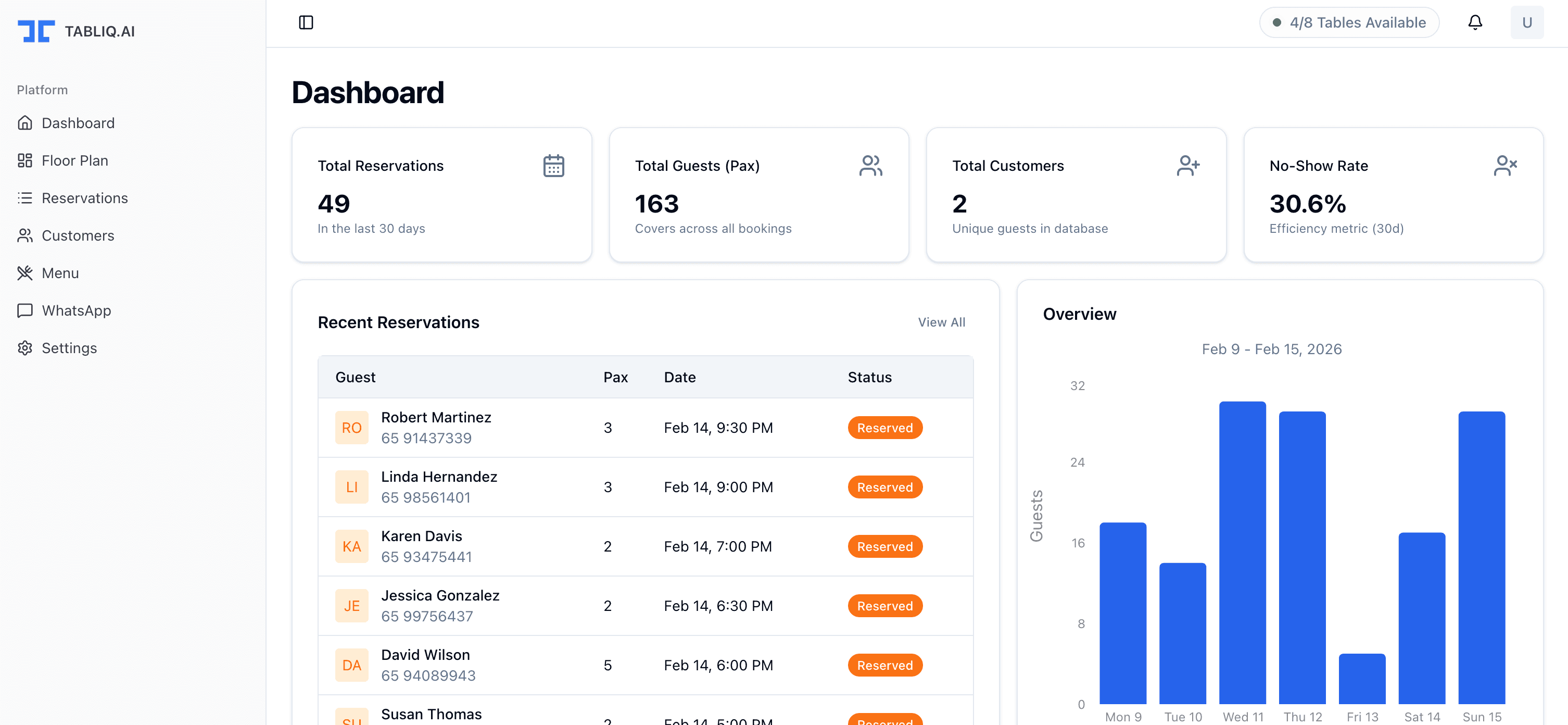Open the Customers people icon
Viewport: 1568px width, 725px height.
coord(26,235)
